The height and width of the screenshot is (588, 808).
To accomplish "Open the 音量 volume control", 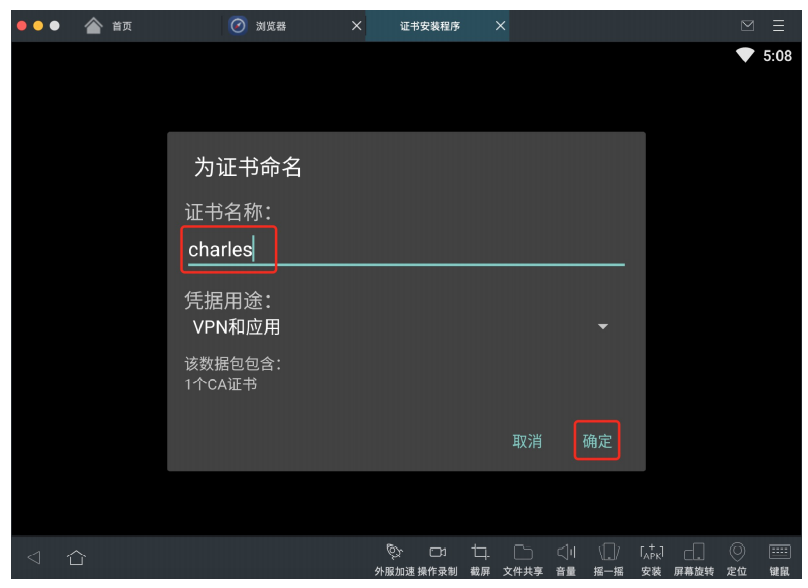I will point(566,559).
